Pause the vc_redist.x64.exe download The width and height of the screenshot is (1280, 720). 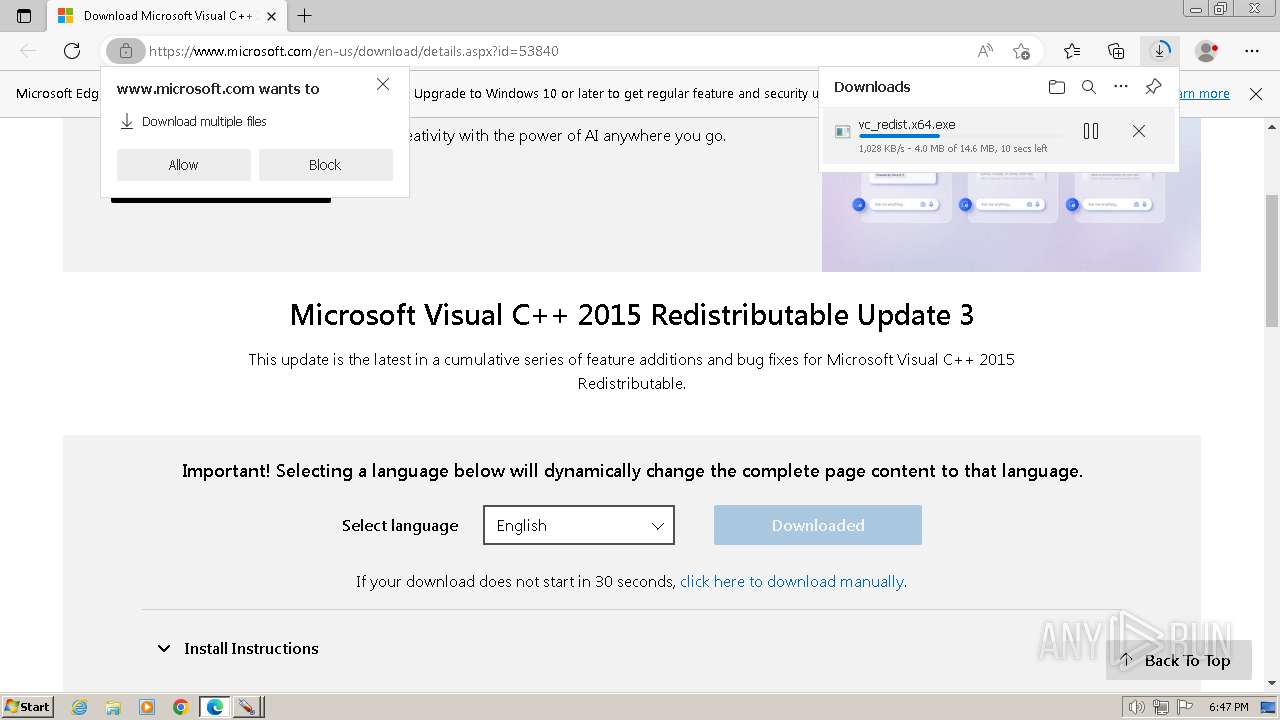coord(1091,131)
